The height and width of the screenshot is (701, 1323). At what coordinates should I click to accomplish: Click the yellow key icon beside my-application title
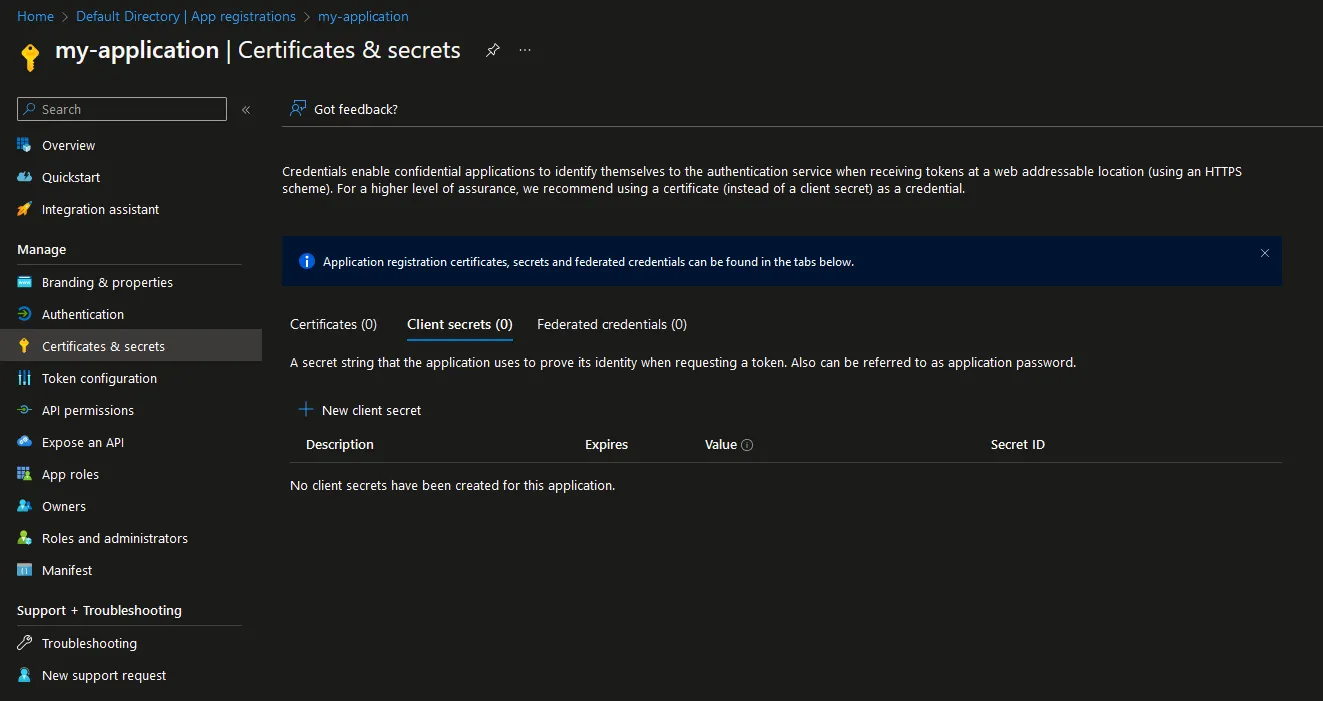[30, 57]
